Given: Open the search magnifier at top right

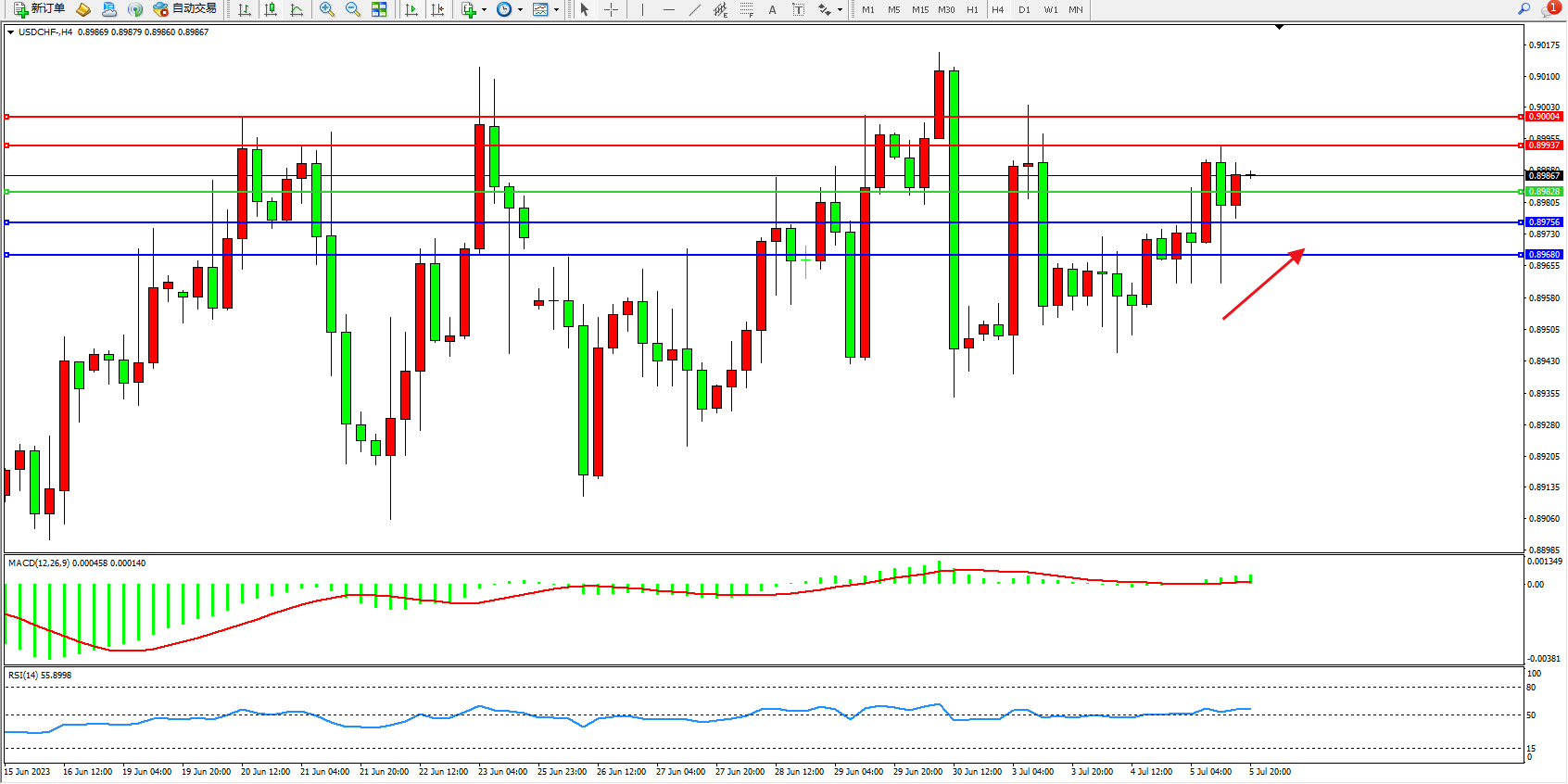Looking at the screenshot, I should pyautogui.click(x=1524, y=9).
